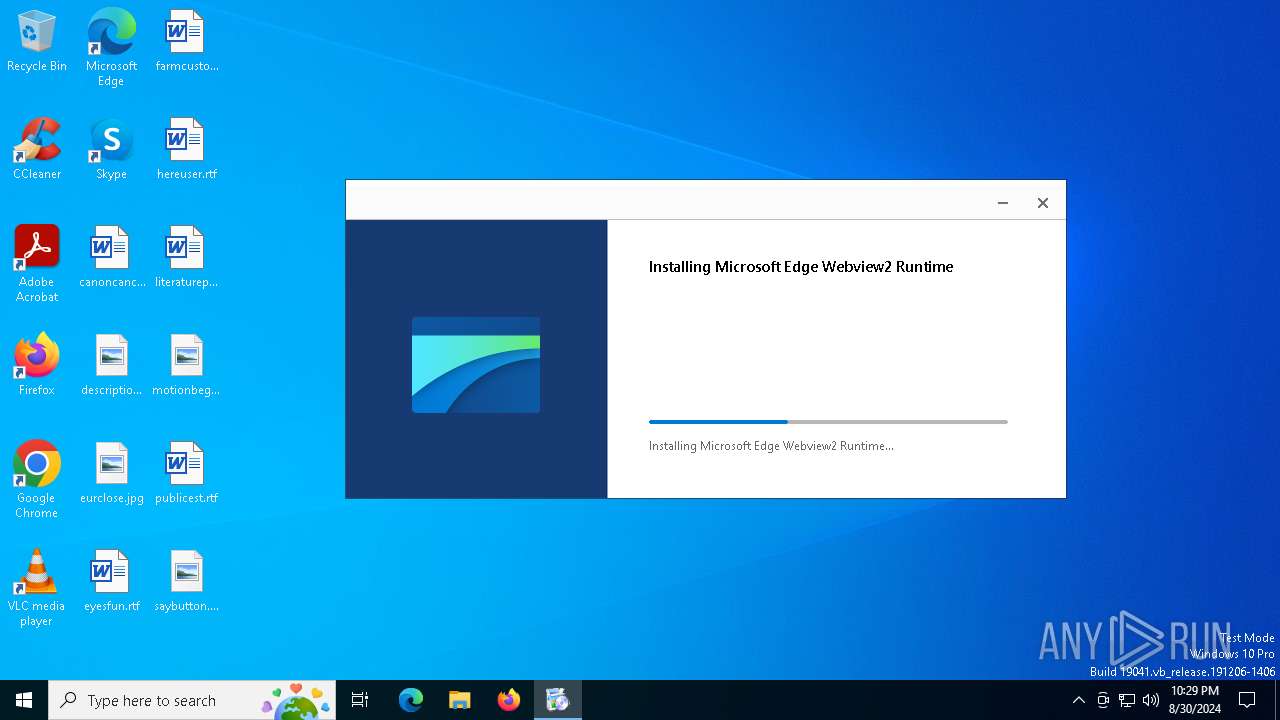Open Microsoft Edge from the taskbar
Image resolution: width=1280 pixels, height=720 pixels.
pos(411,700)
